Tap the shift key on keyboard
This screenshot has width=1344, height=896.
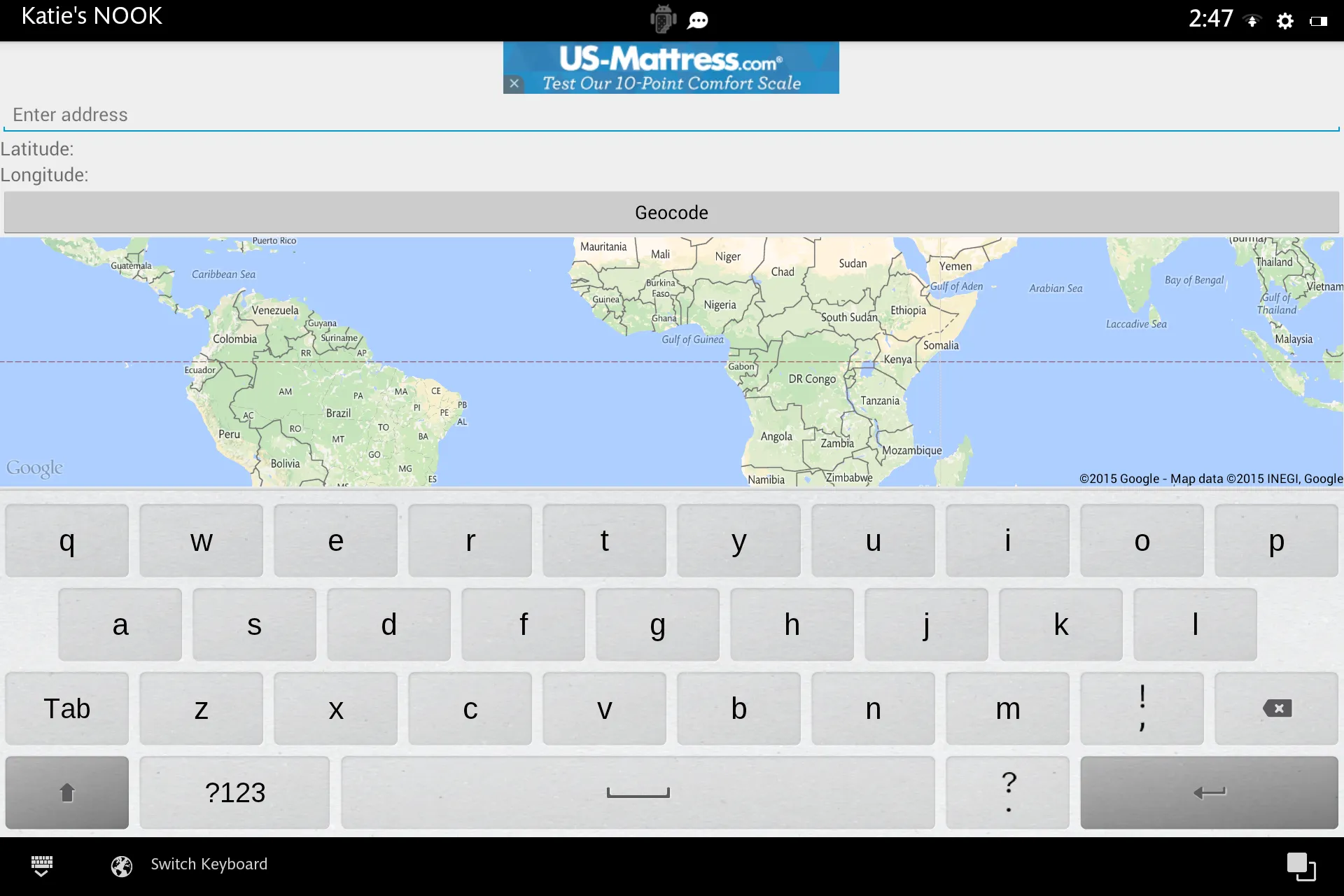point(67,791)
